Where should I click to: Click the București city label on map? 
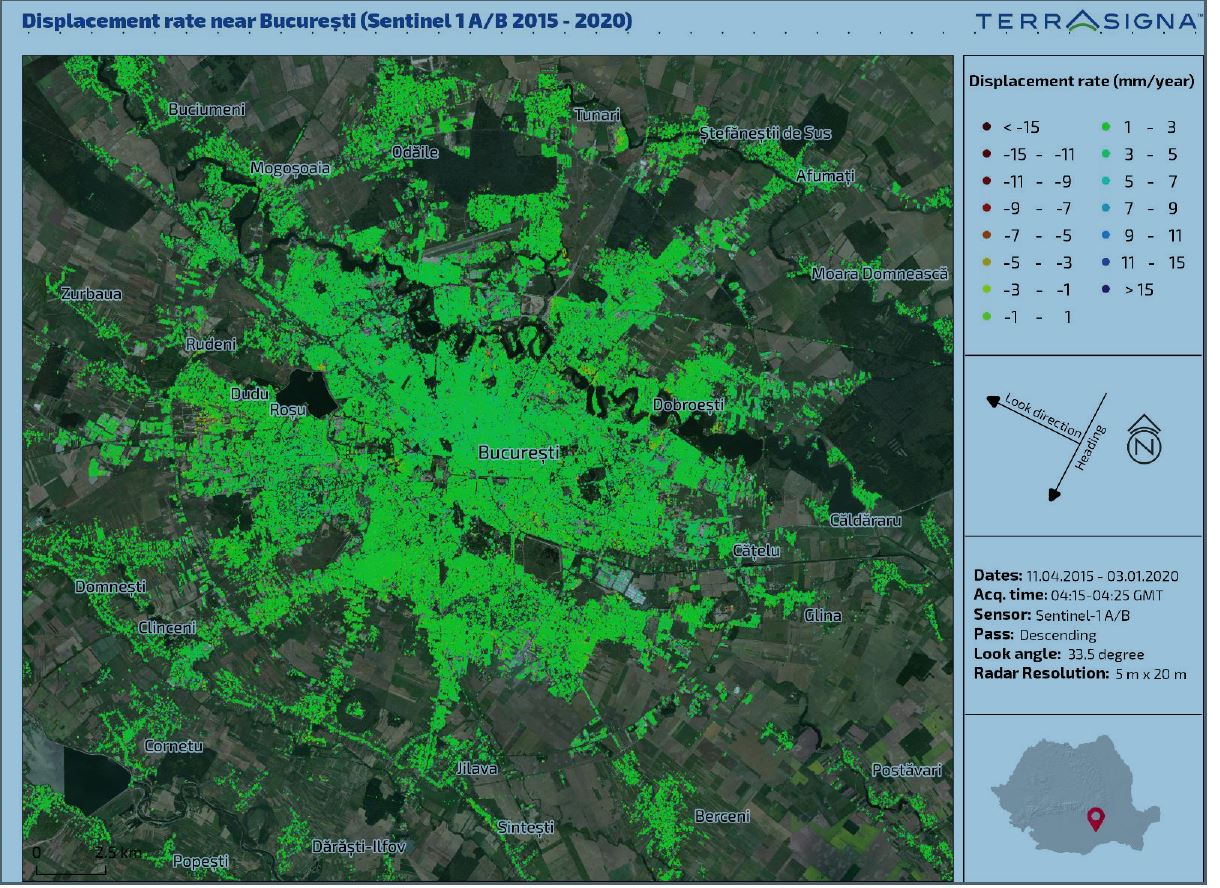pyautogui.click(x=518, y=453)
